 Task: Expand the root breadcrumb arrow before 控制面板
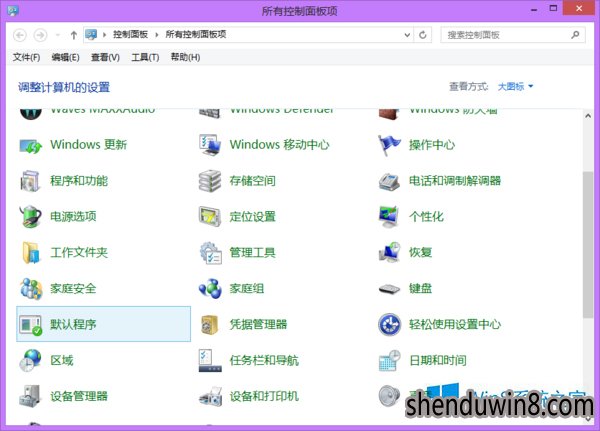(104, 35)
